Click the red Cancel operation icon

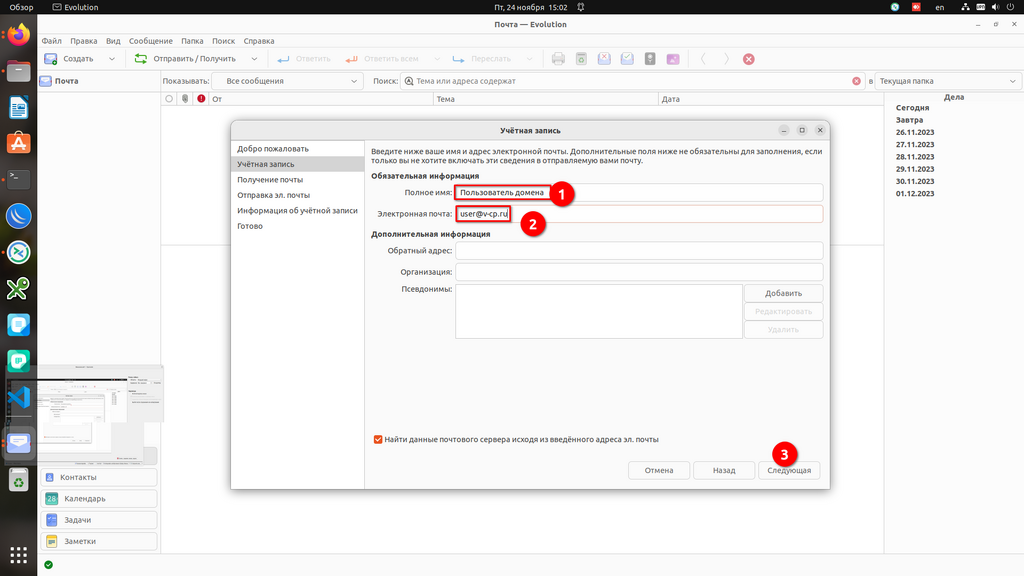point(749,59)
